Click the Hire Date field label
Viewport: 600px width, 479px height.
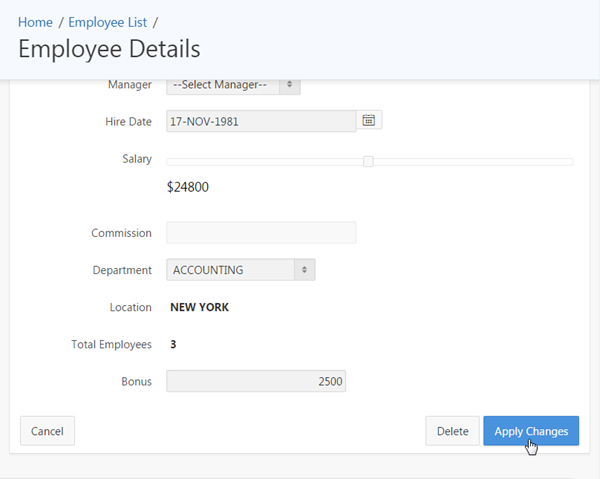[128, 122]
